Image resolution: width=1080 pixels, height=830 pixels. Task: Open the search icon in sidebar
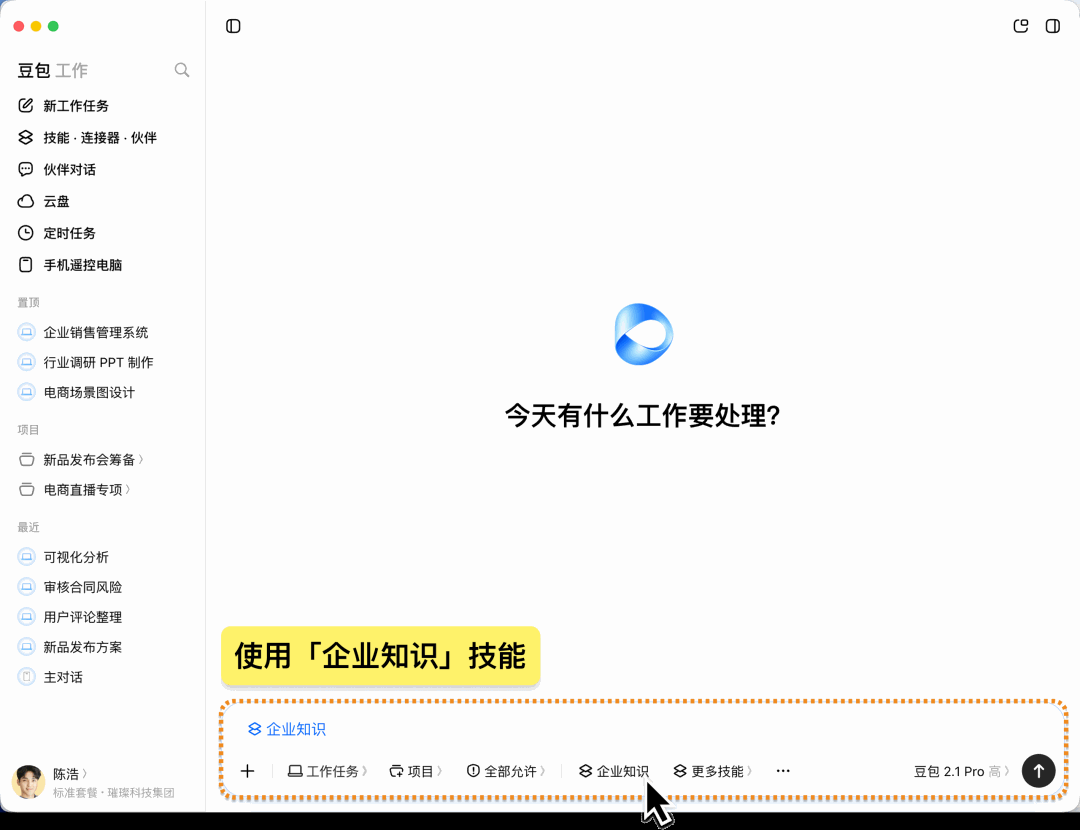(x=182, y=70)
